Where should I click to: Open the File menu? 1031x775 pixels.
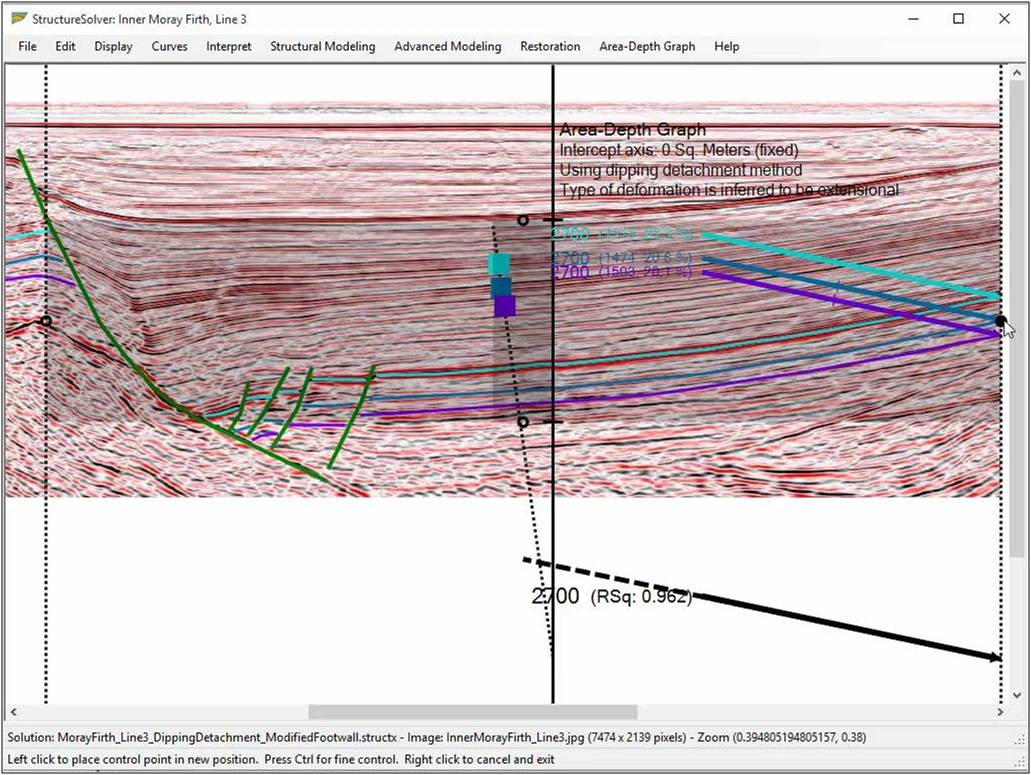point(27,46)
